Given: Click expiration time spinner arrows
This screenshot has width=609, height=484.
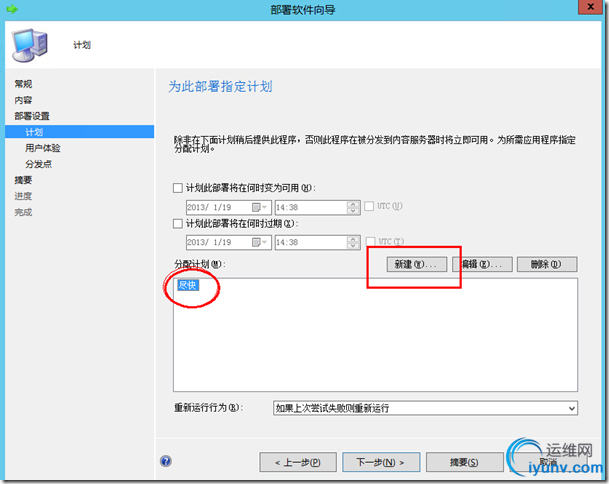Looking at the screenshot, I should 353,242.
